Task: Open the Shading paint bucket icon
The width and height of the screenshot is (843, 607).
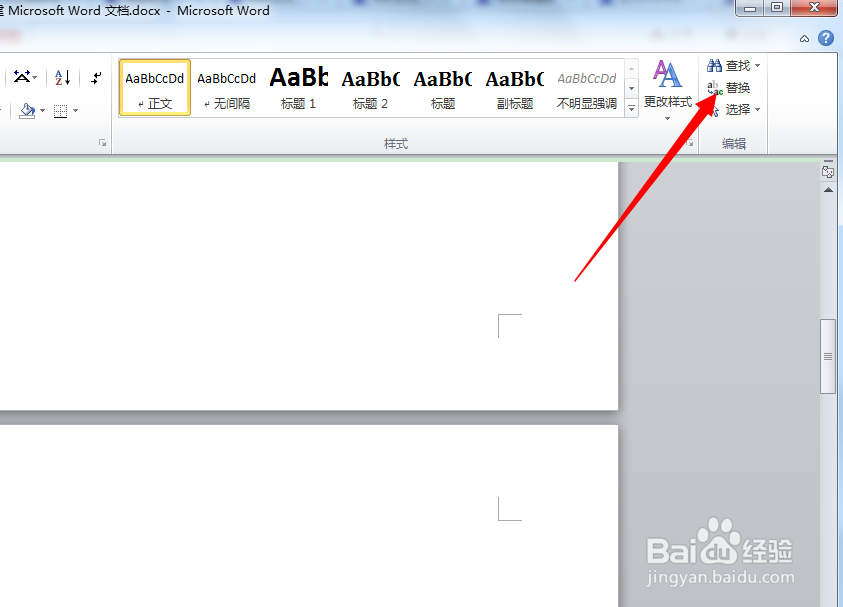Action: click(x=26, y=110)
